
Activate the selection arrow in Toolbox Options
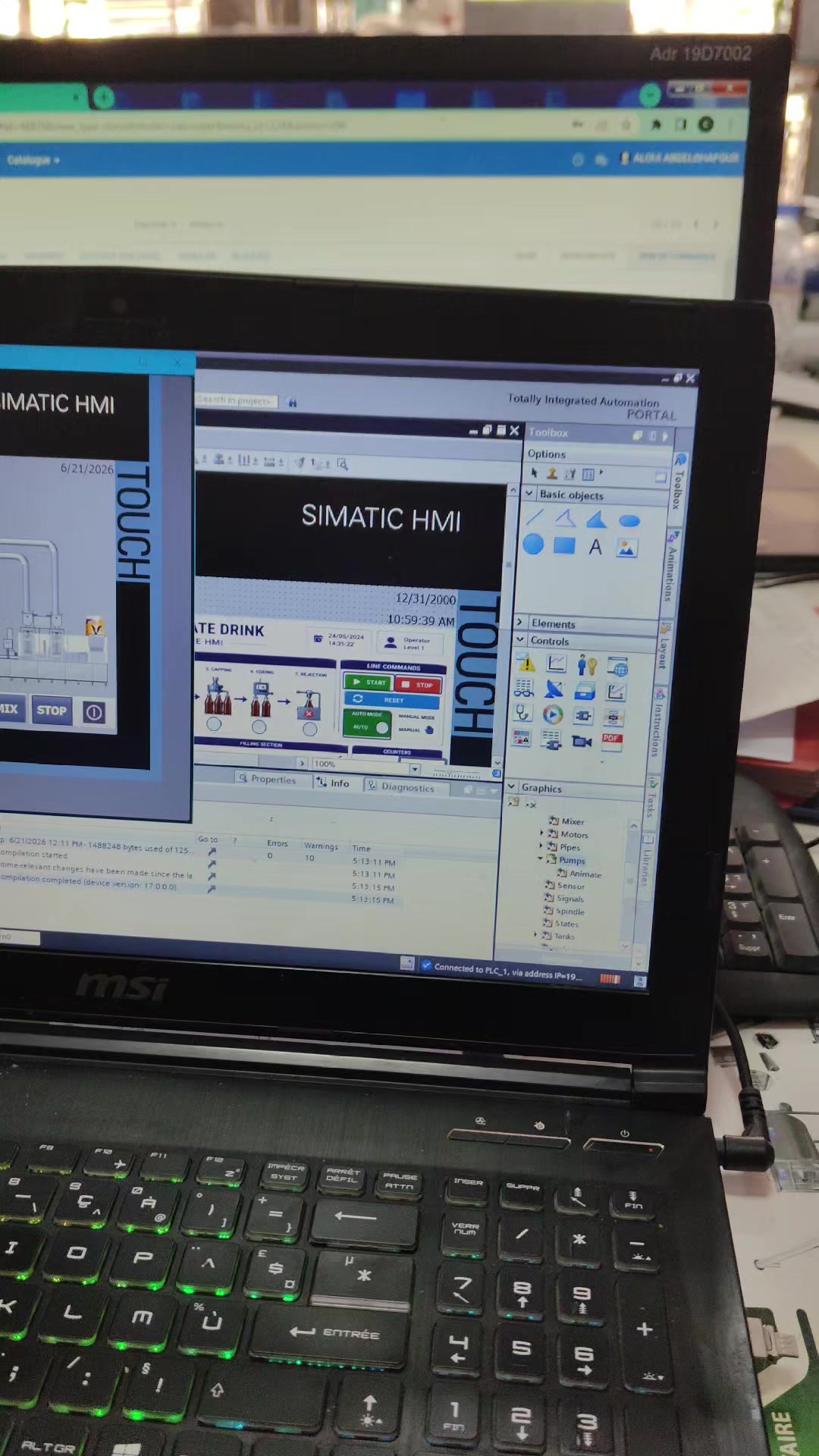pos(534,472)
